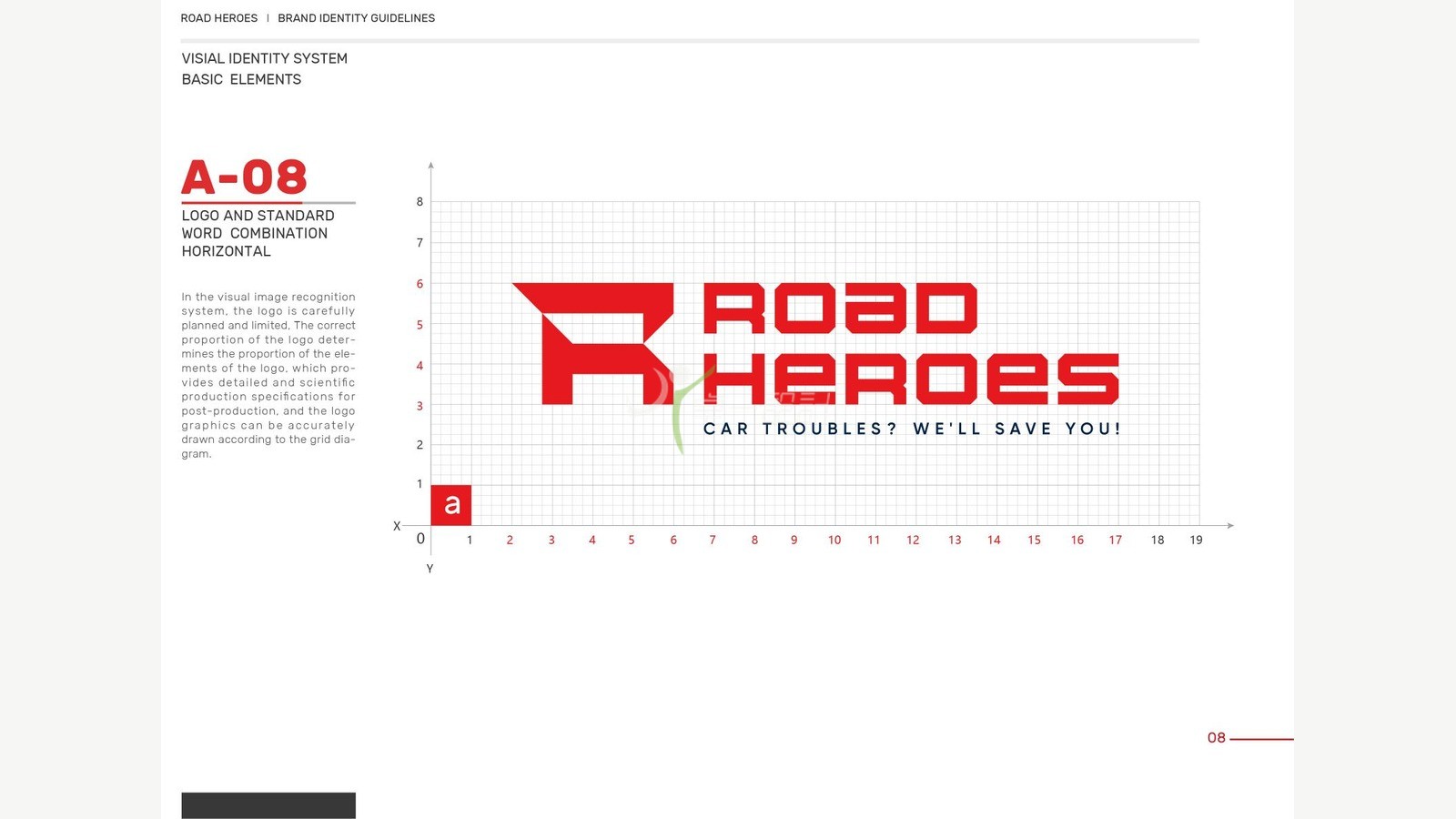Click the Y axis label below origin
The height and width of the screenshot is (819, 1456).
click(430, 569)
